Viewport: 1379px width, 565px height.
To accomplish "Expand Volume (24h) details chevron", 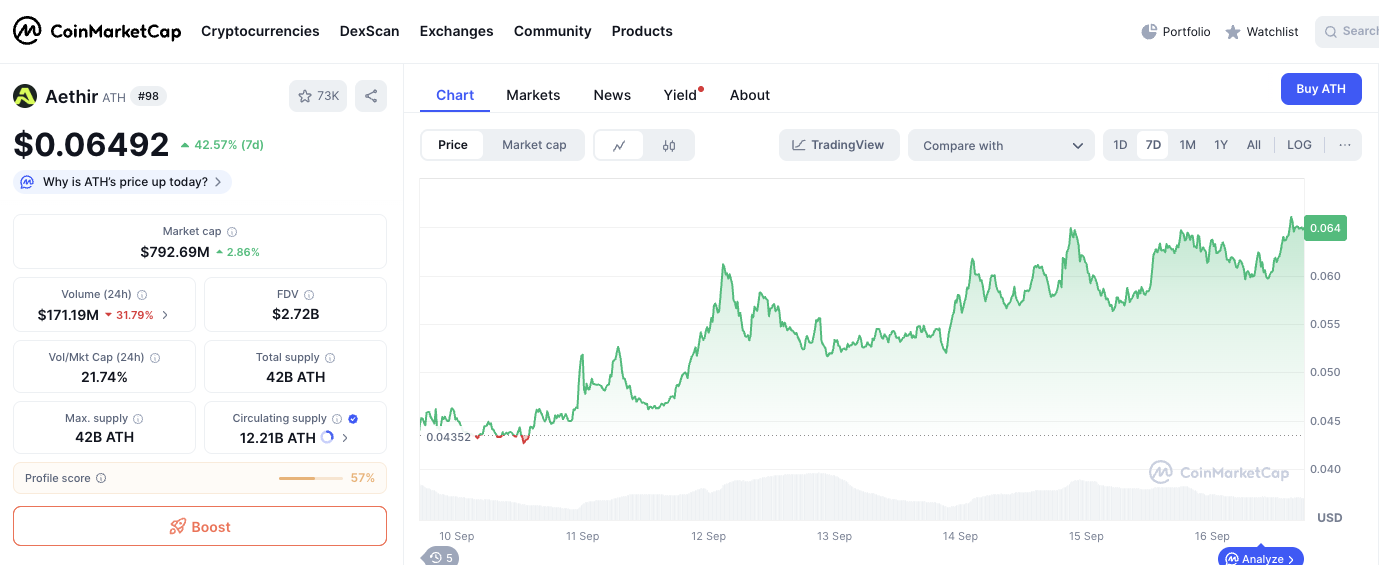I will (x=166, y=315).
